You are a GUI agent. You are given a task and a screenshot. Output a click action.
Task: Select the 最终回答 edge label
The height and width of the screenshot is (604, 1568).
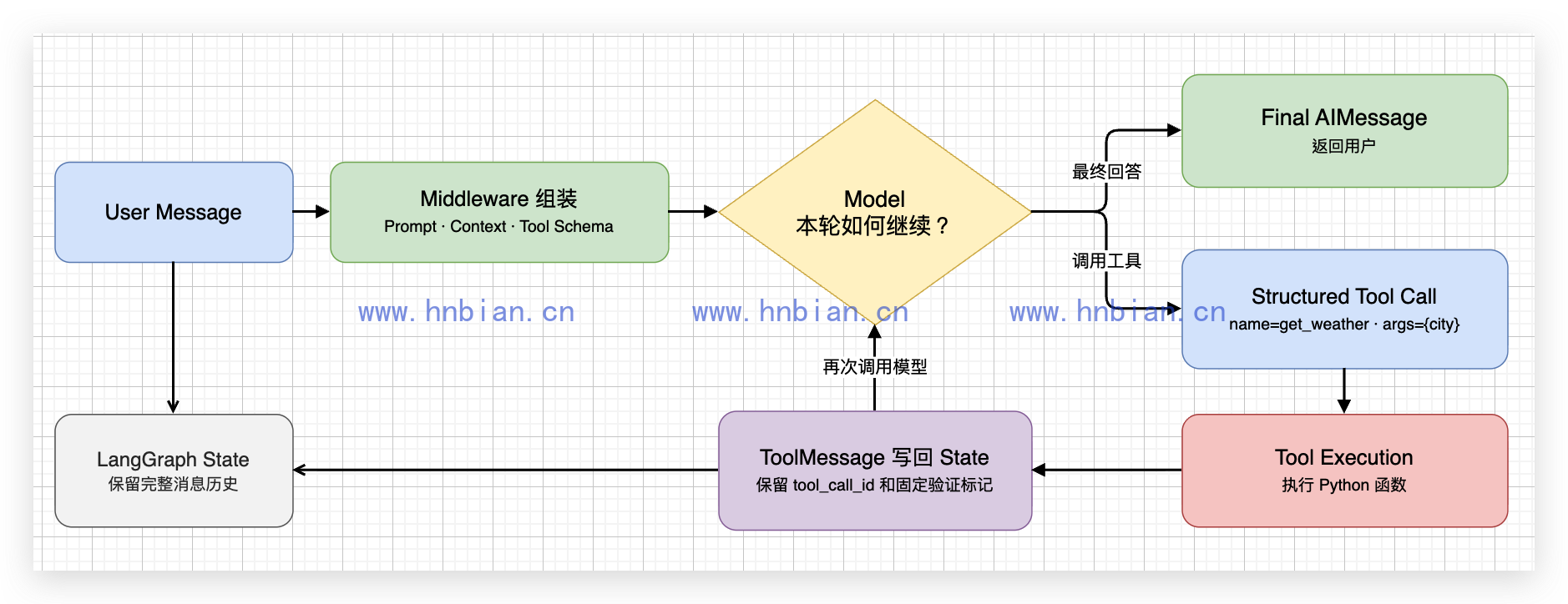(x=1106, y=171)
